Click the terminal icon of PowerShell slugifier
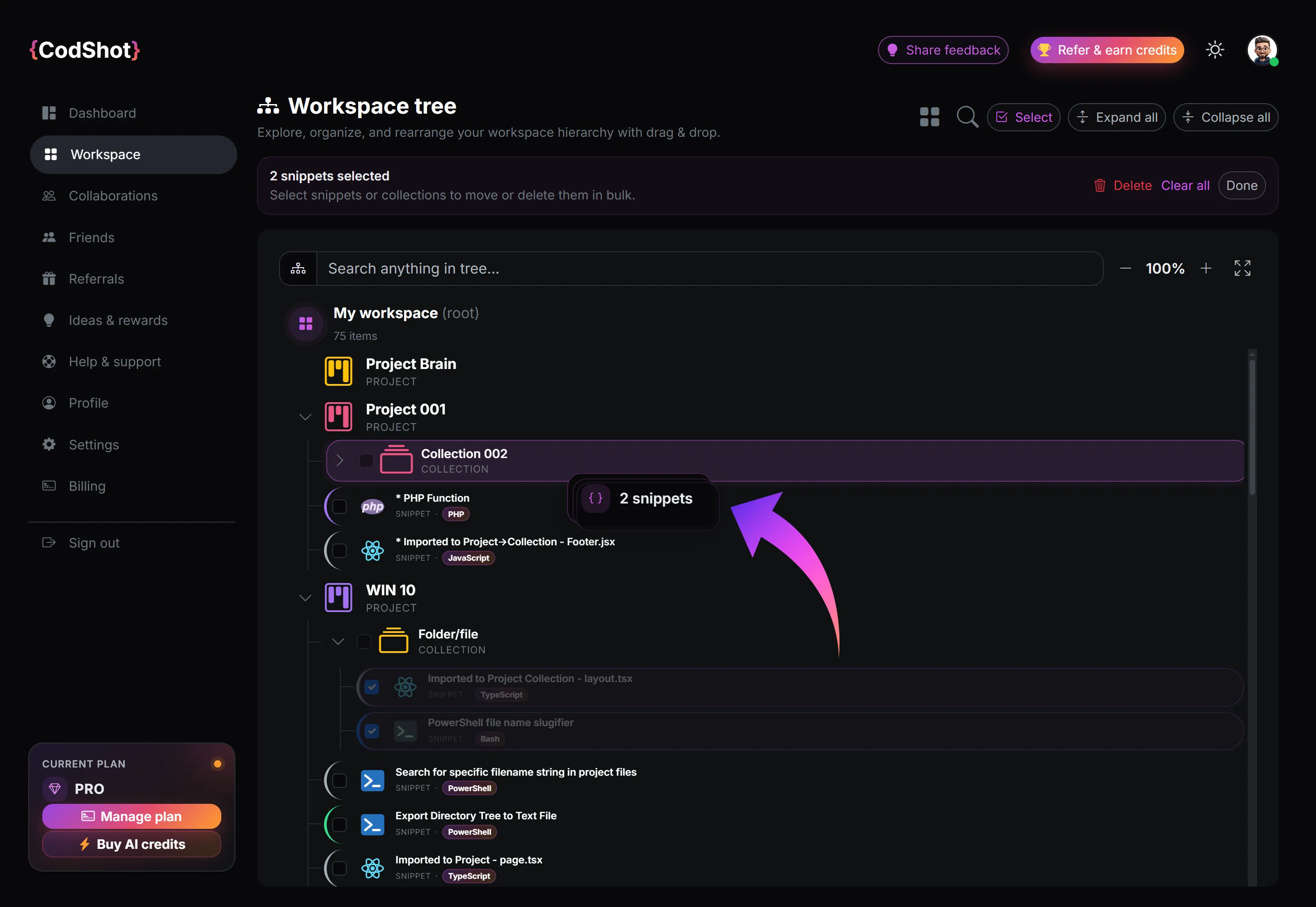Image resolution: width=1316 pixels, height=907 pixels. (405, 731)
